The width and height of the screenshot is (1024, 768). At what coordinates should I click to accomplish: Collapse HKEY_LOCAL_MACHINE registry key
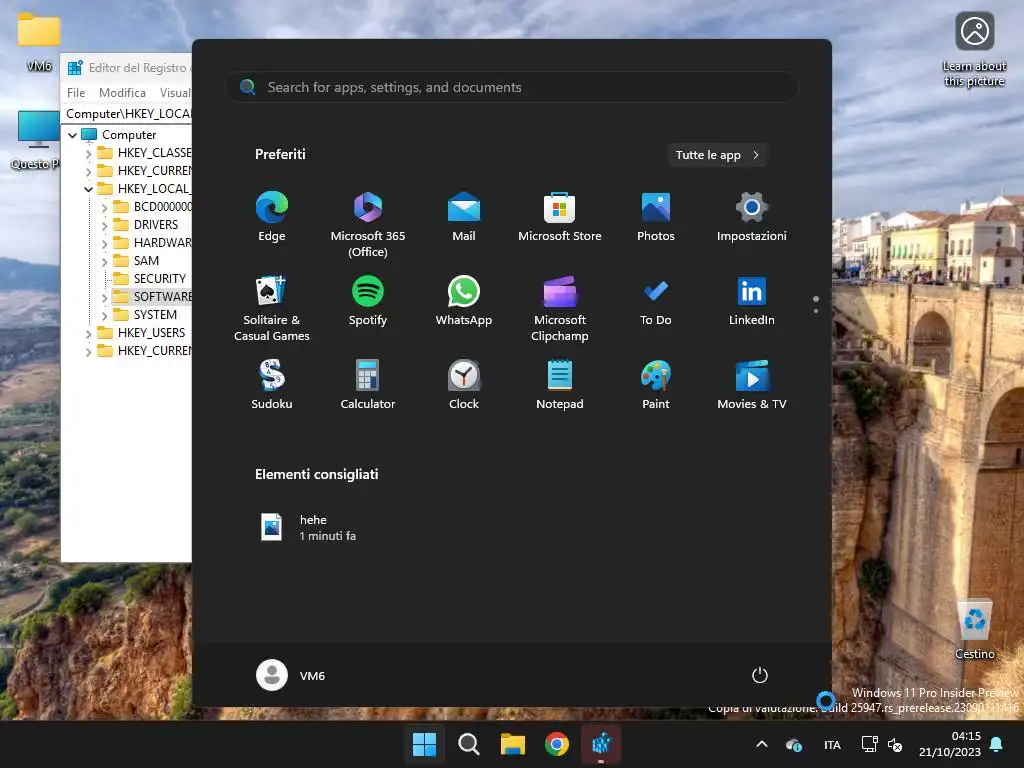88,189
